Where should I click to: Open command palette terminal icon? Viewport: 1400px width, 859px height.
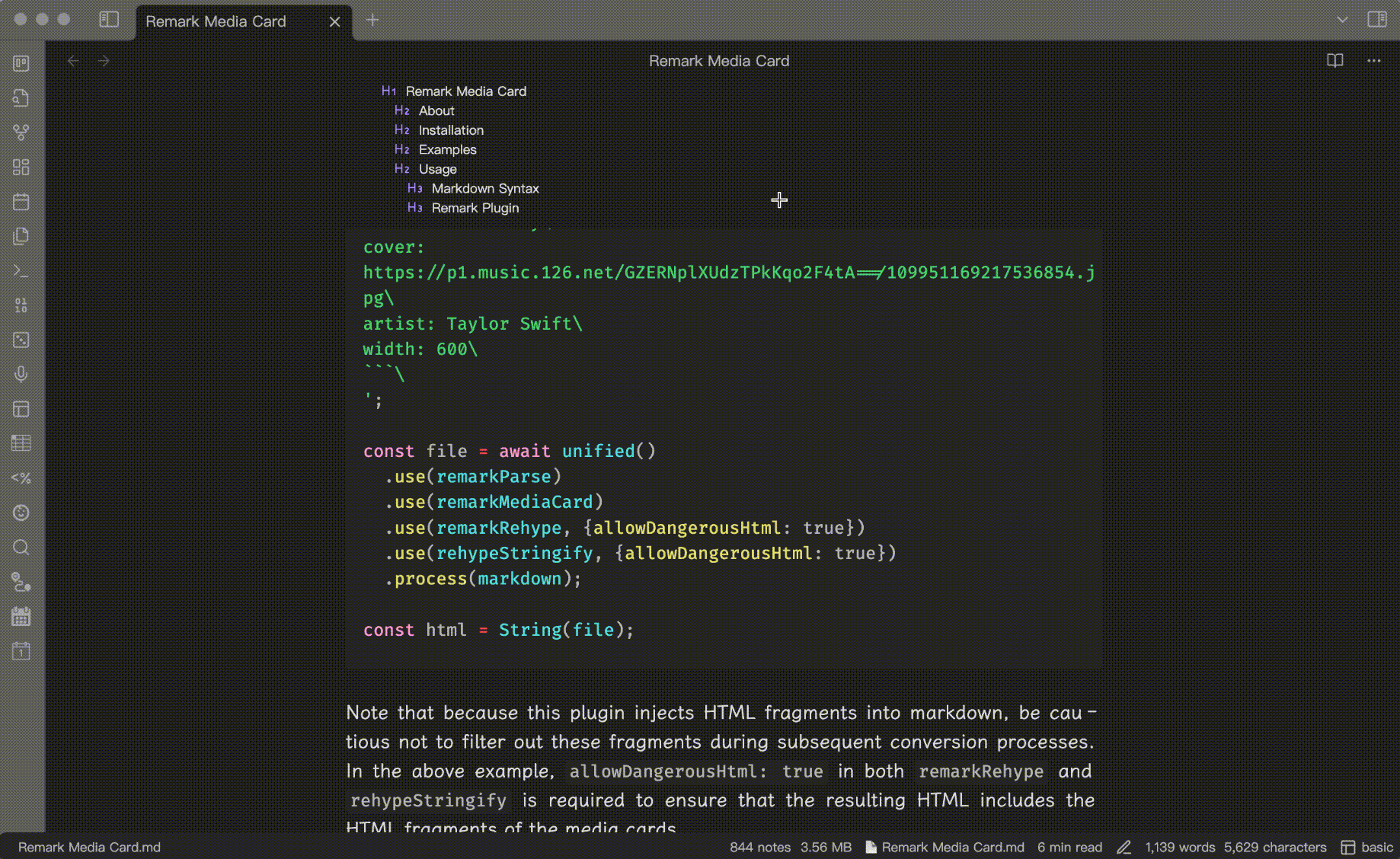(x=21, y=271)
